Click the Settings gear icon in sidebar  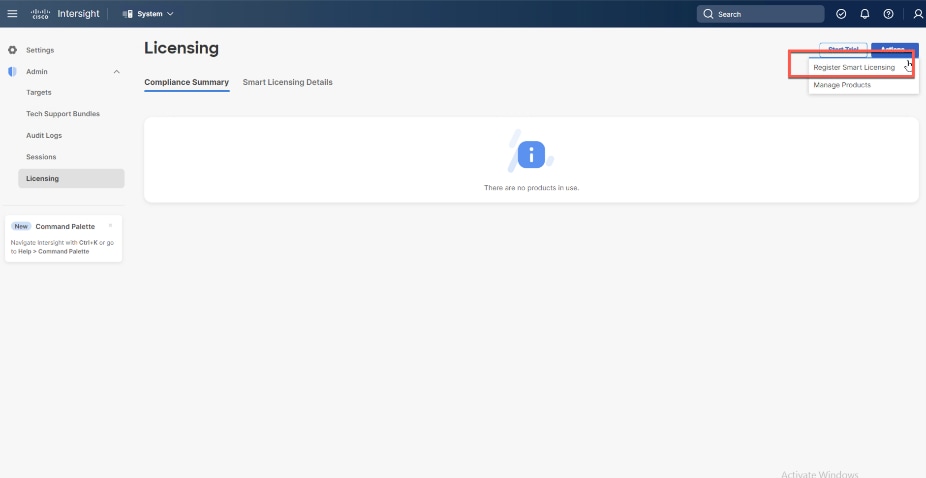pyautogui.click(x=12, y=50)
